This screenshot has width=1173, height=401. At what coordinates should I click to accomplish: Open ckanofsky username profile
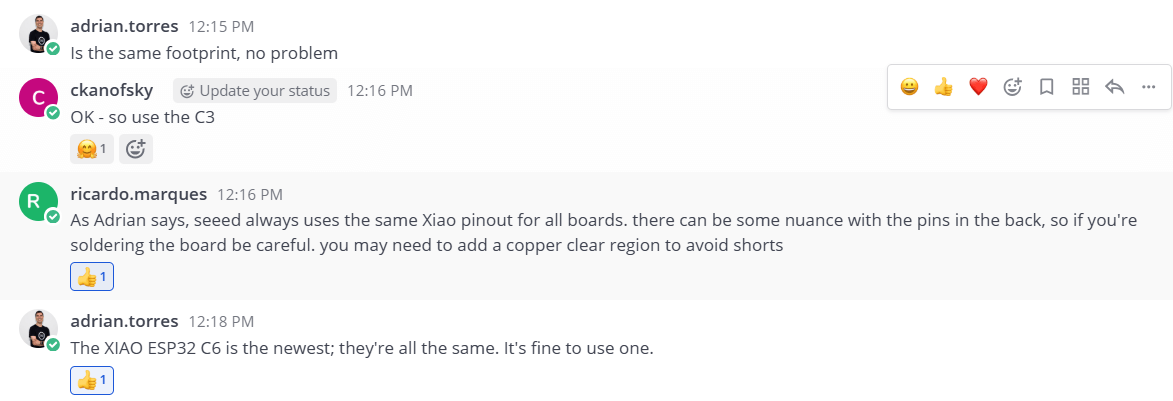point(111,91)
